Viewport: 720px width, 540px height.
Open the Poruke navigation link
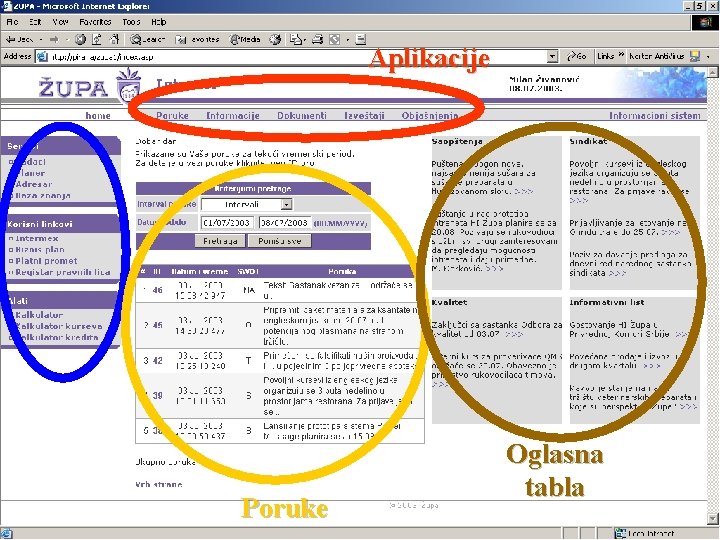click(172, 116)
